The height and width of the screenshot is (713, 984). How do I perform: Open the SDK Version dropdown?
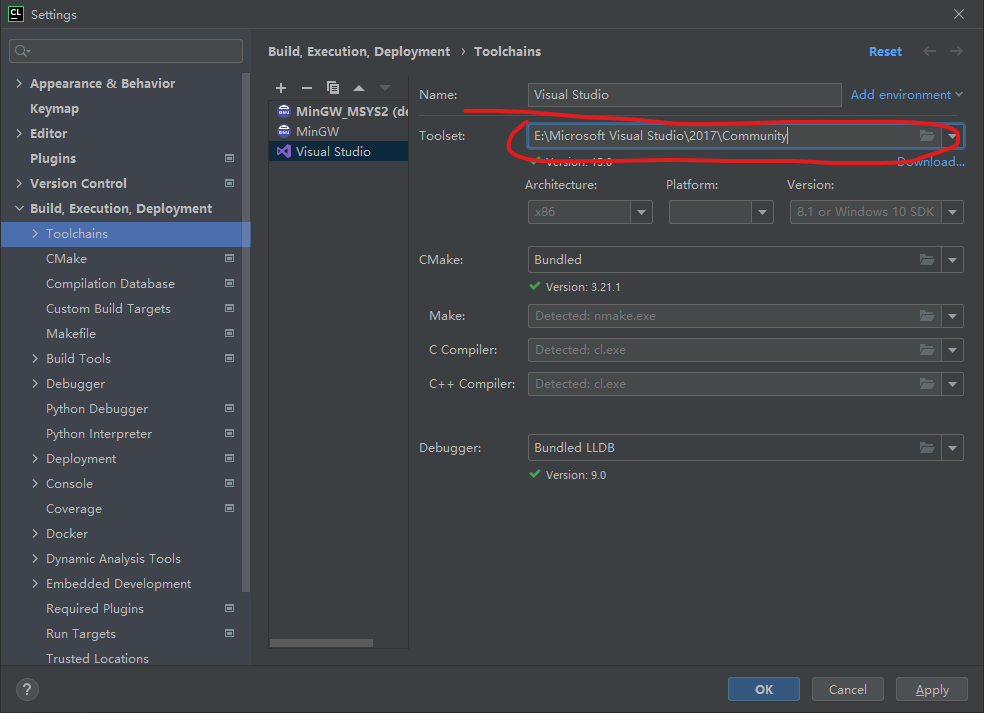tap(953, 212)
